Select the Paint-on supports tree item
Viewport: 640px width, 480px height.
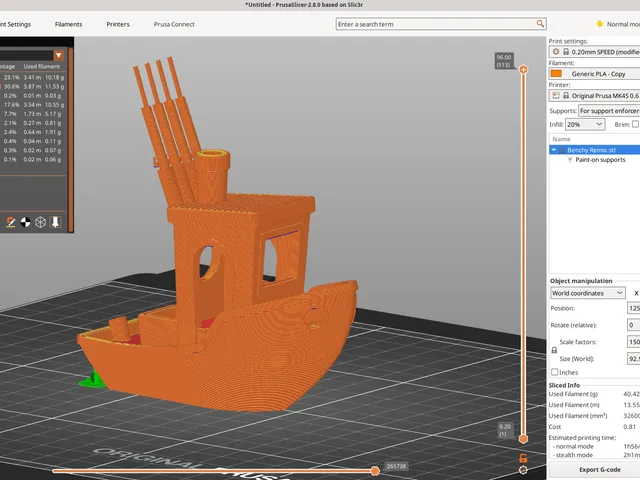click(x=600, y=160)
